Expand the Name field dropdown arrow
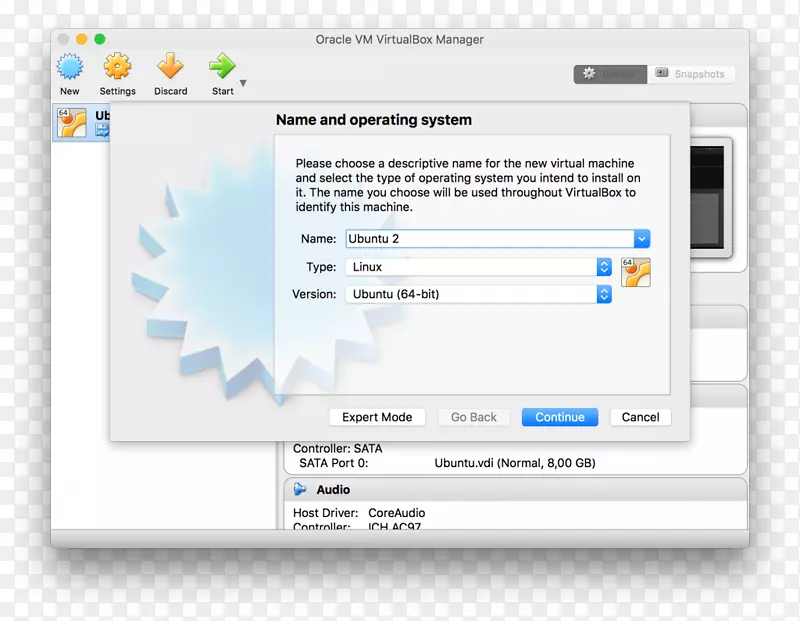Image resolution: width=800 pixels, height=621 pixels. [641, 239]
